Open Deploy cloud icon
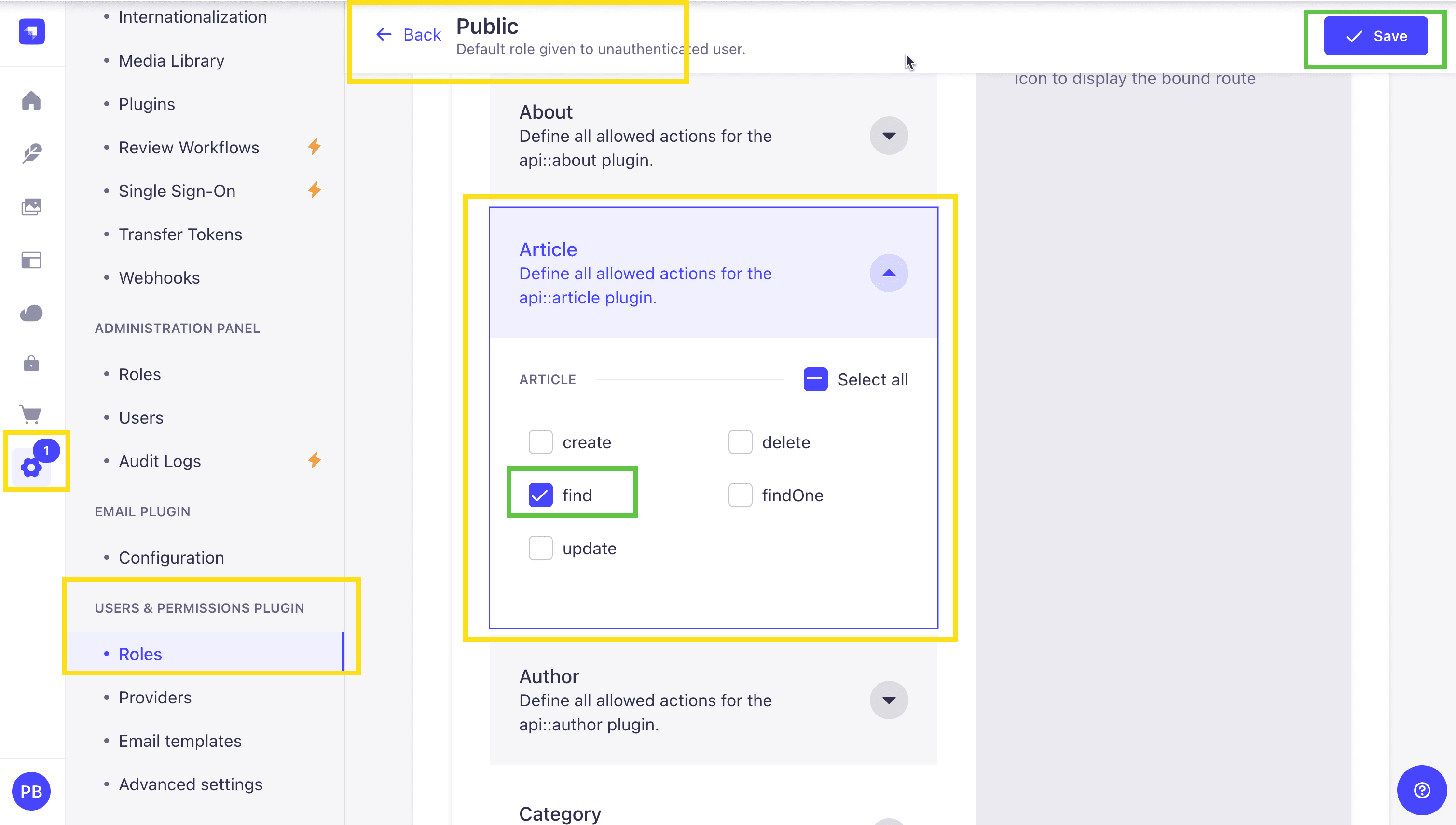The height and width of the screenshot is (825, 1456). (31, 313)
